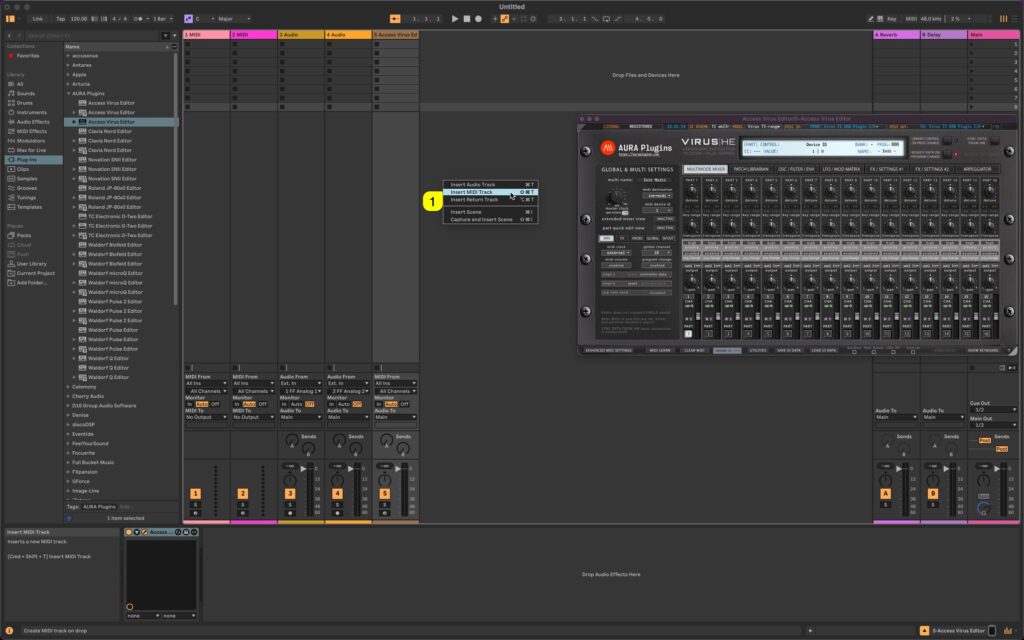Enable MIDI mapping mode with the MIDI icon
Viewport: 1024px width, 640px height.
coord(911,17)
